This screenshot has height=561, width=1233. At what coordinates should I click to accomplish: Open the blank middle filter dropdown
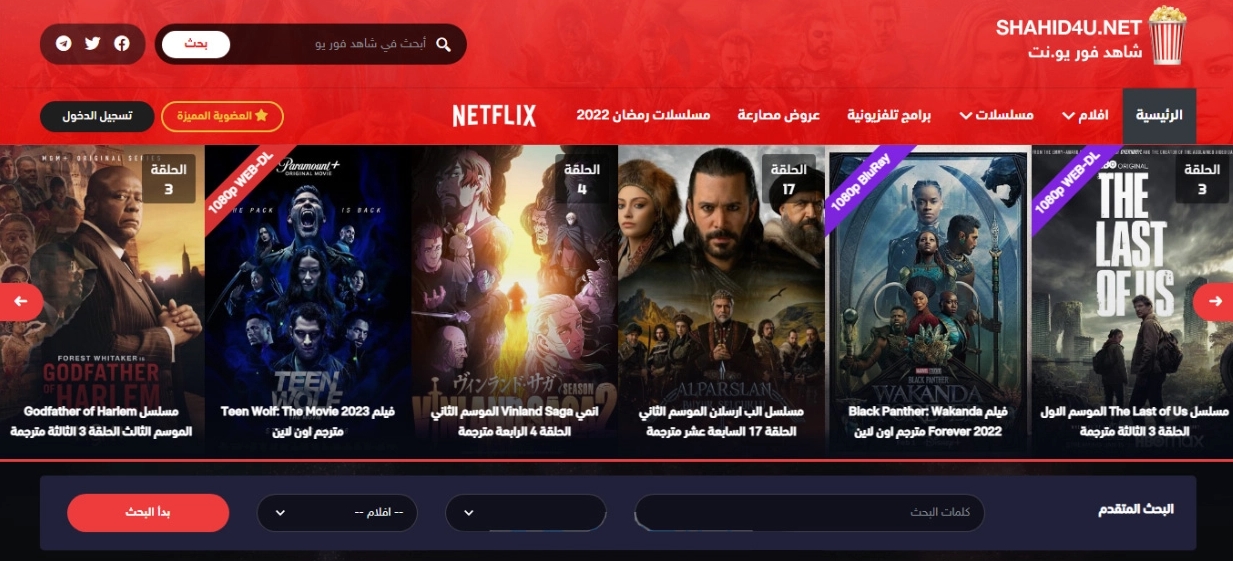(x=526, y=513)
